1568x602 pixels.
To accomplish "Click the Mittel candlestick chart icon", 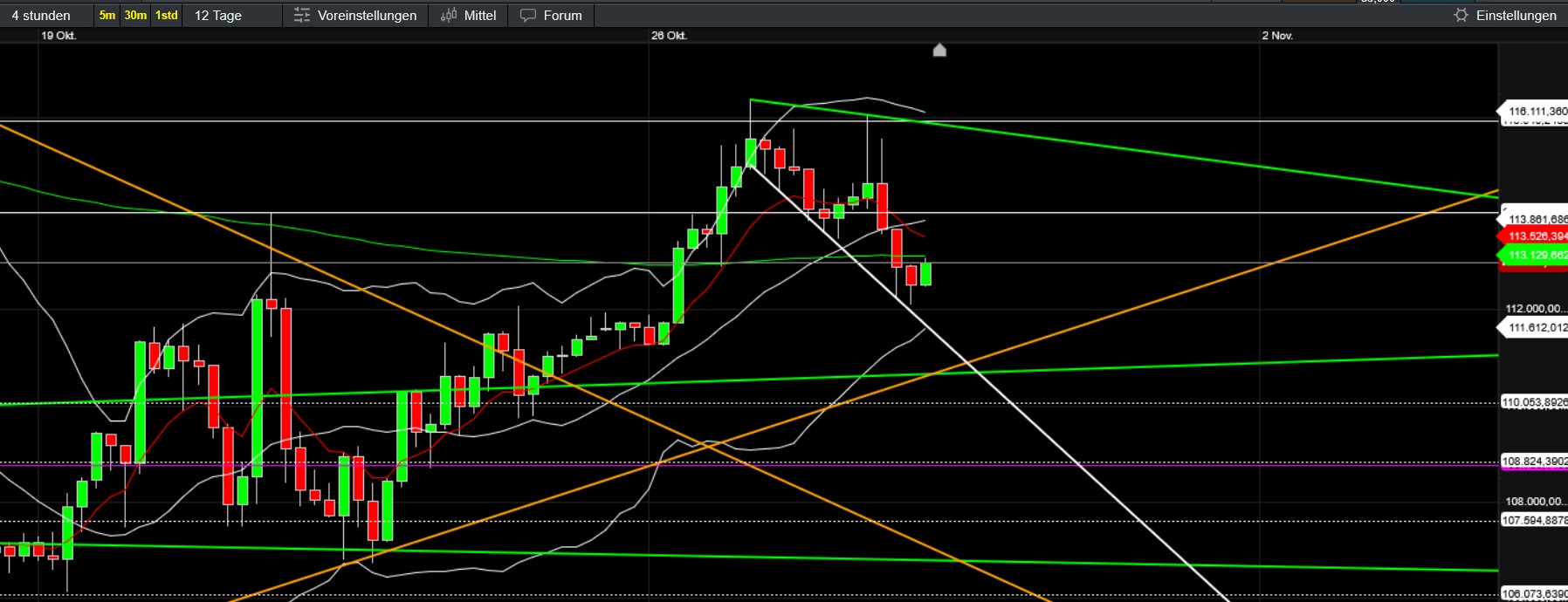I will [449, 16].
